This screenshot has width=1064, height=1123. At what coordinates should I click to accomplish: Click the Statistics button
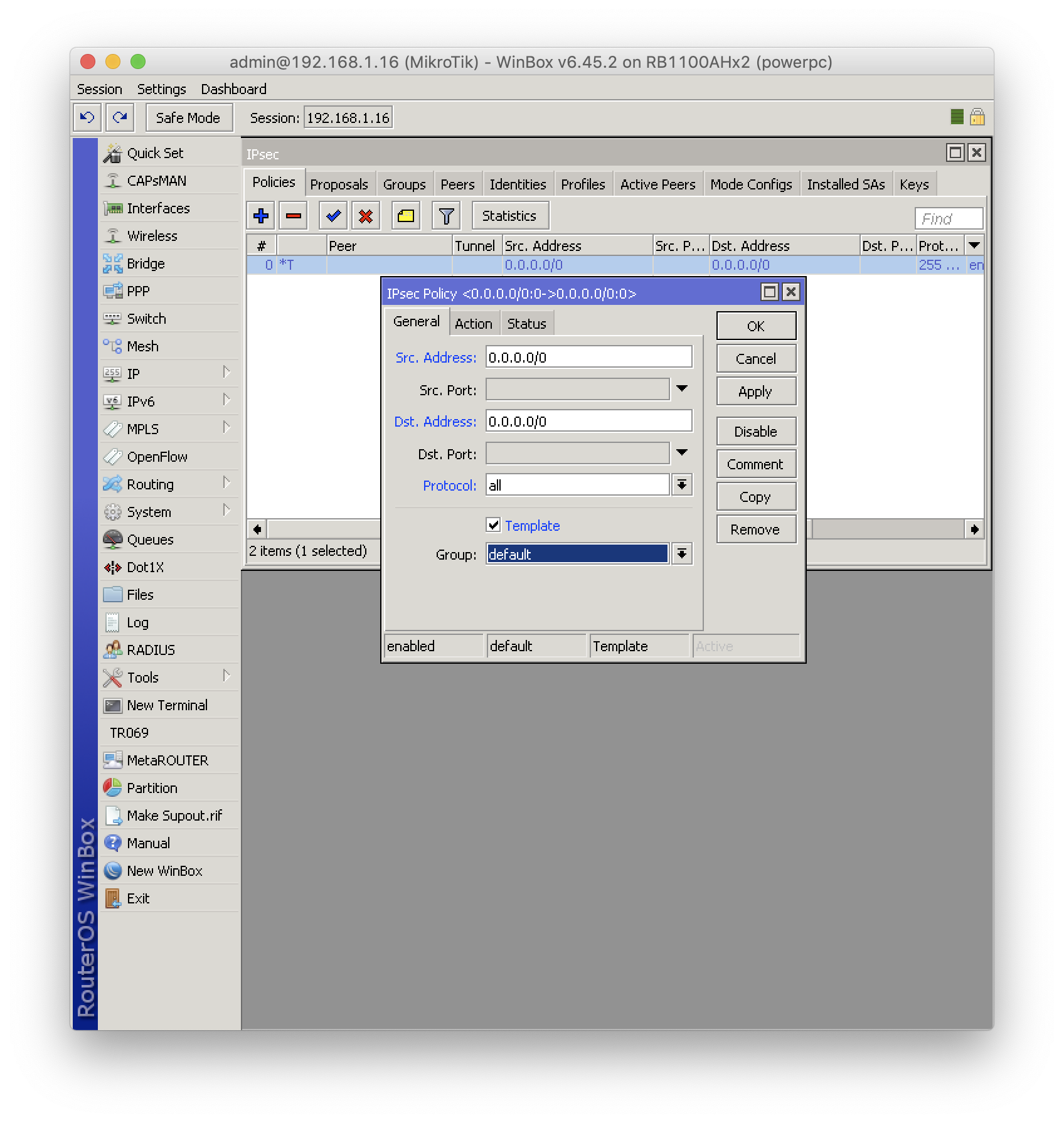[509, 216]
